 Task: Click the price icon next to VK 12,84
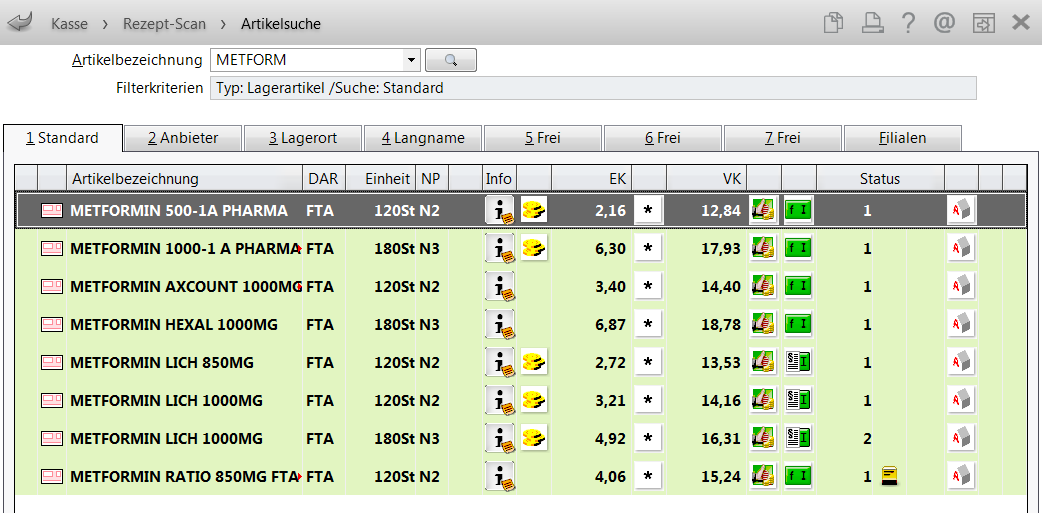click(764, 211)
